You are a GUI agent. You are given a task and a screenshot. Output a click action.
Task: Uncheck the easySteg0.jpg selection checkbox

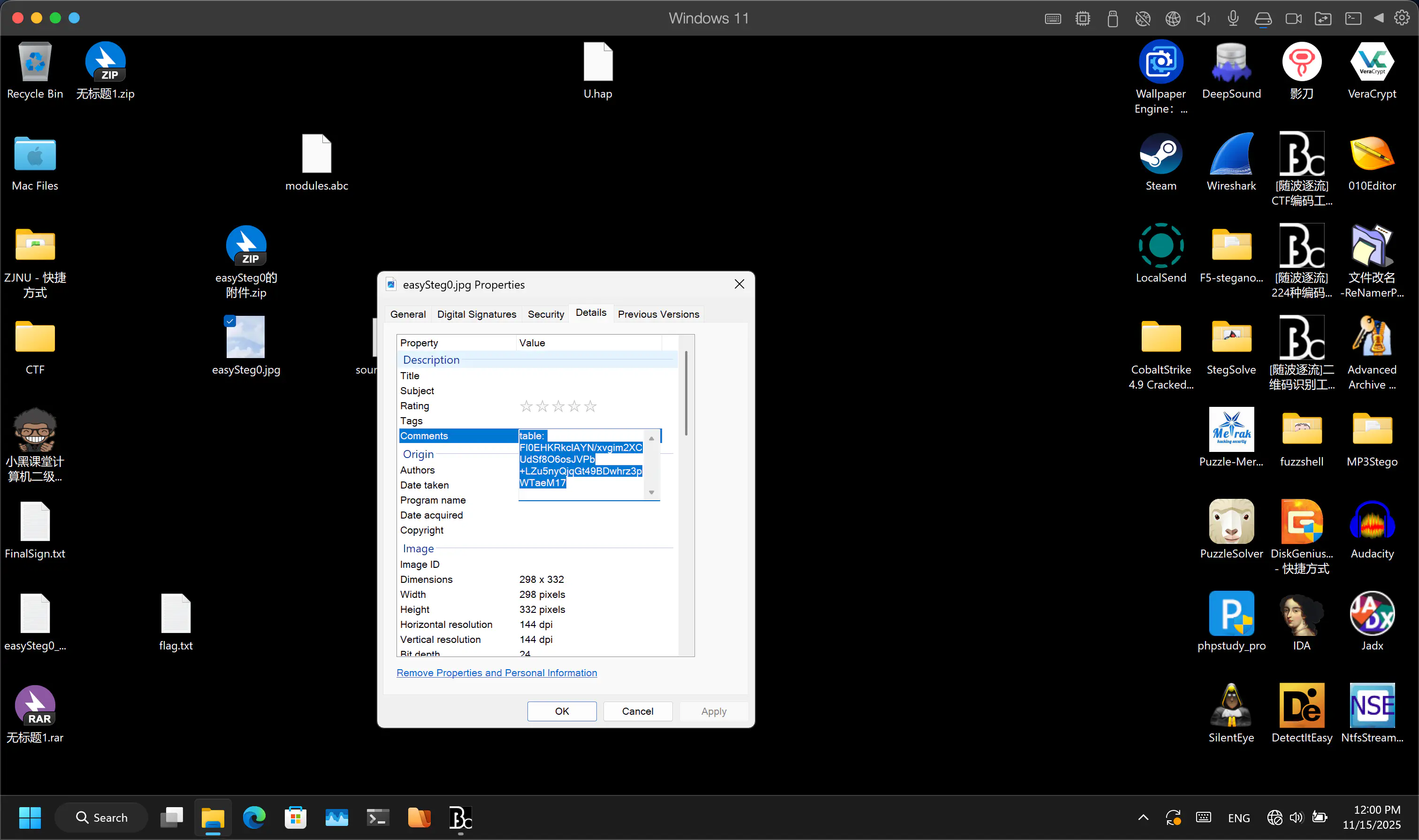230,321
